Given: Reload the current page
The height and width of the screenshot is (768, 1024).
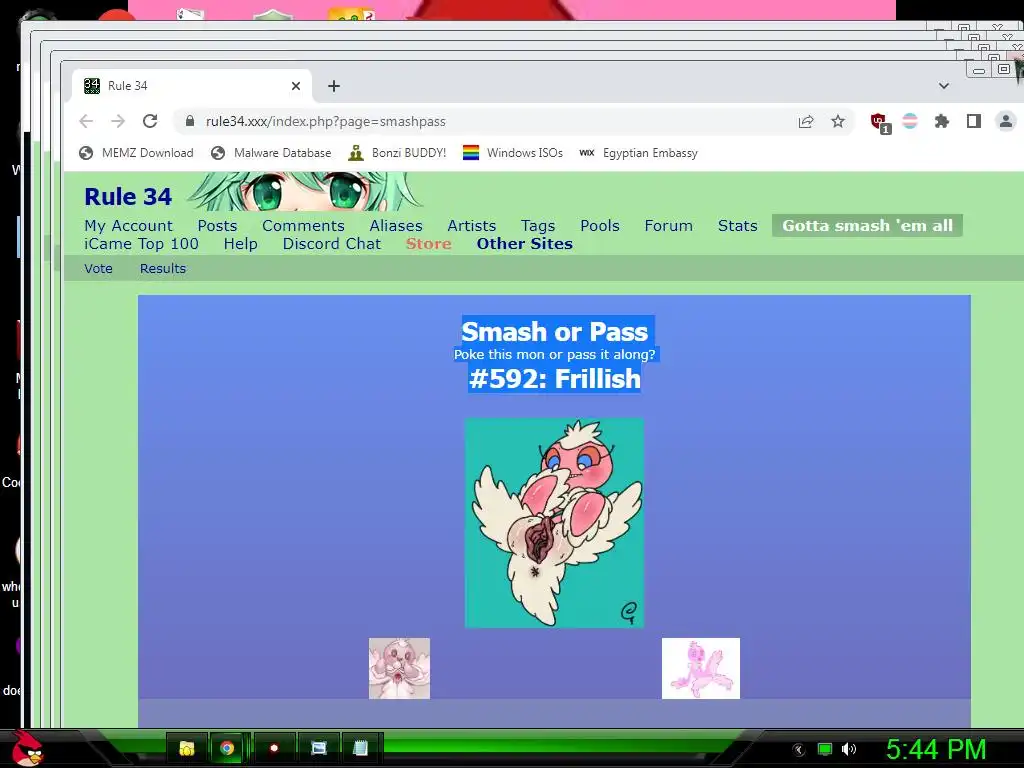Looking at the screenshot, I should point(150,121).
